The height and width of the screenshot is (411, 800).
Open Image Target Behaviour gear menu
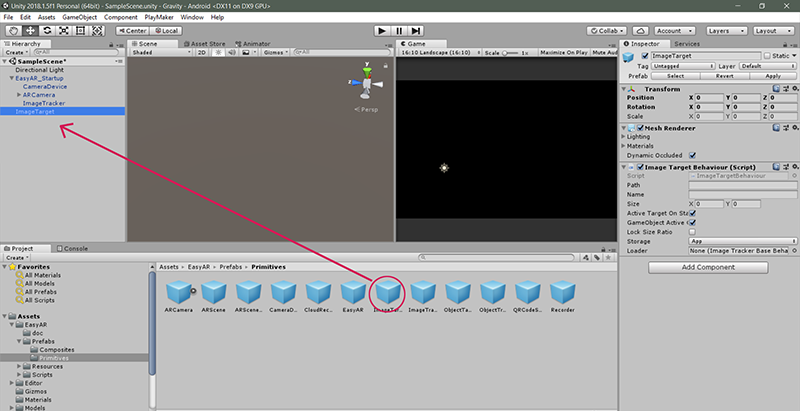tap(795, 167)
